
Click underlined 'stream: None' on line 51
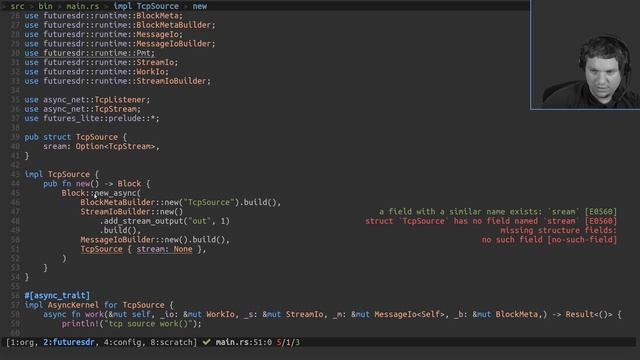164,249
